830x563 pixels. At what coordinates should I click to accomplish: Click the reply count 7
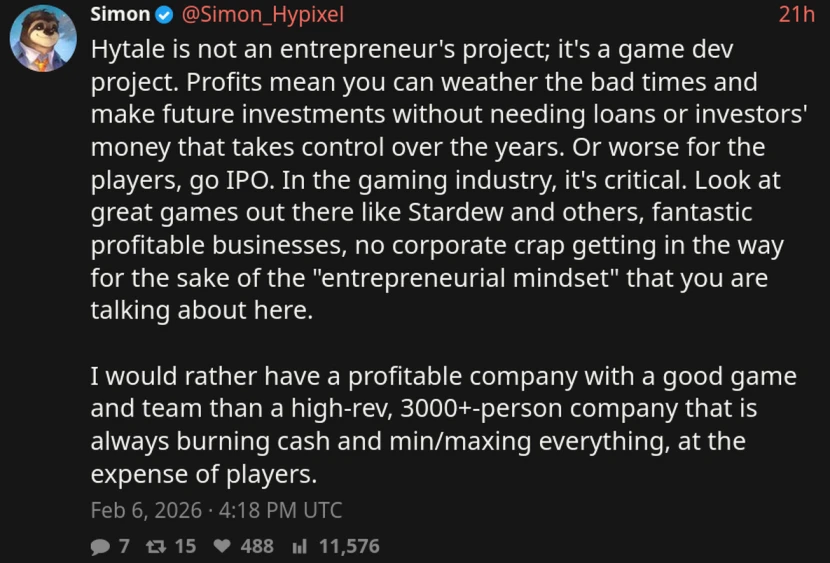tap(124, 546)
